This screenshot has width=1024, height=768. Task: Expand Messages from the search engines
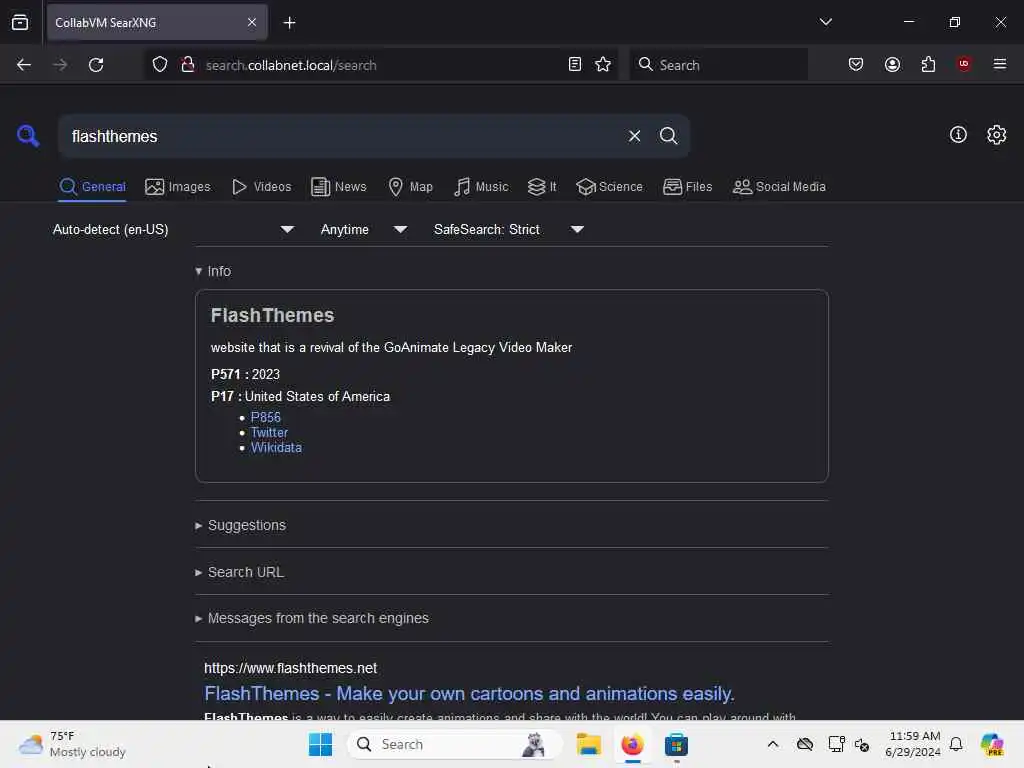pyautogui.click(x=312, y=618)
